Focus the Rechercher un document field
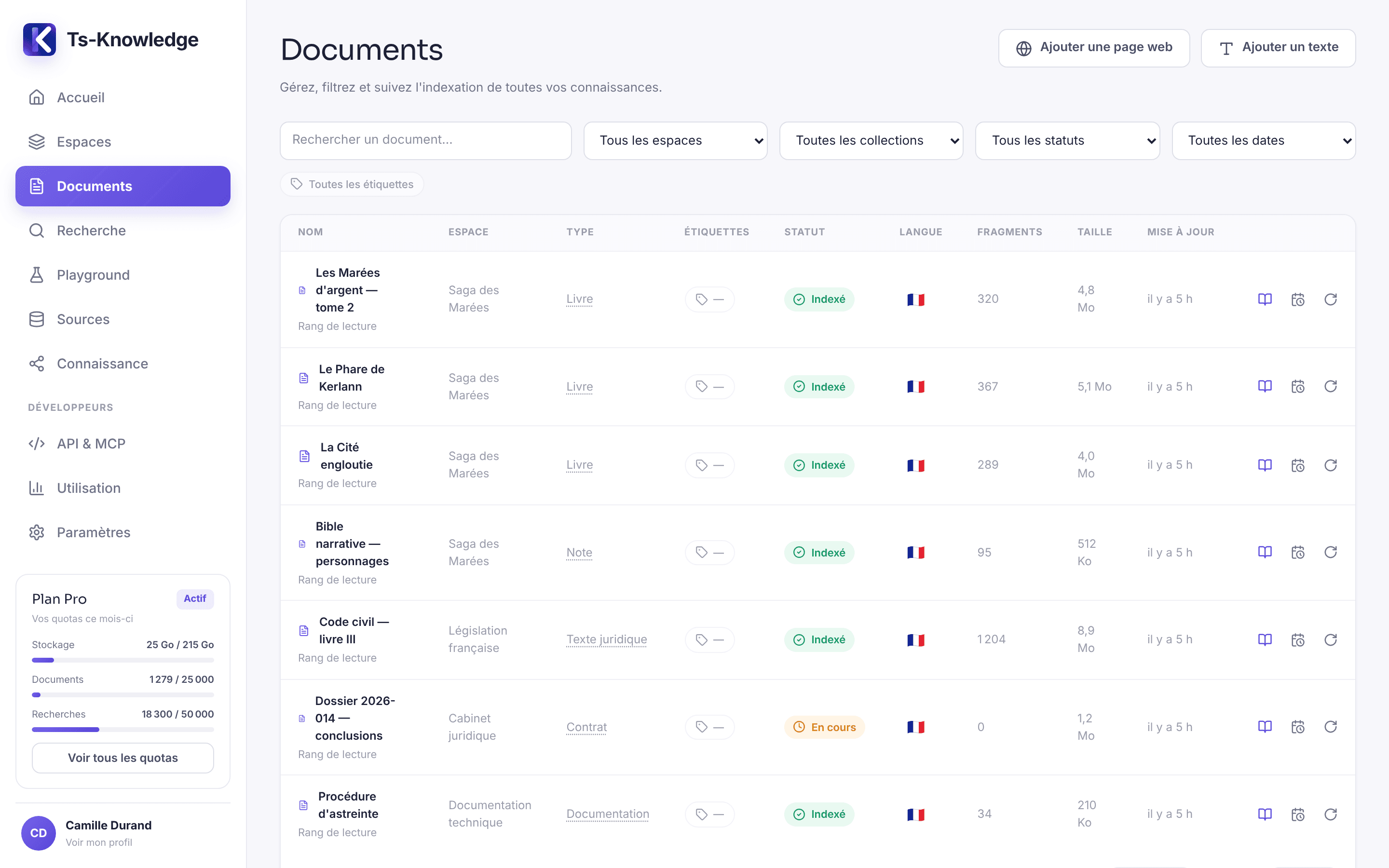The image size is (1389, 868). pyautogui.click(x=425, y=141)
